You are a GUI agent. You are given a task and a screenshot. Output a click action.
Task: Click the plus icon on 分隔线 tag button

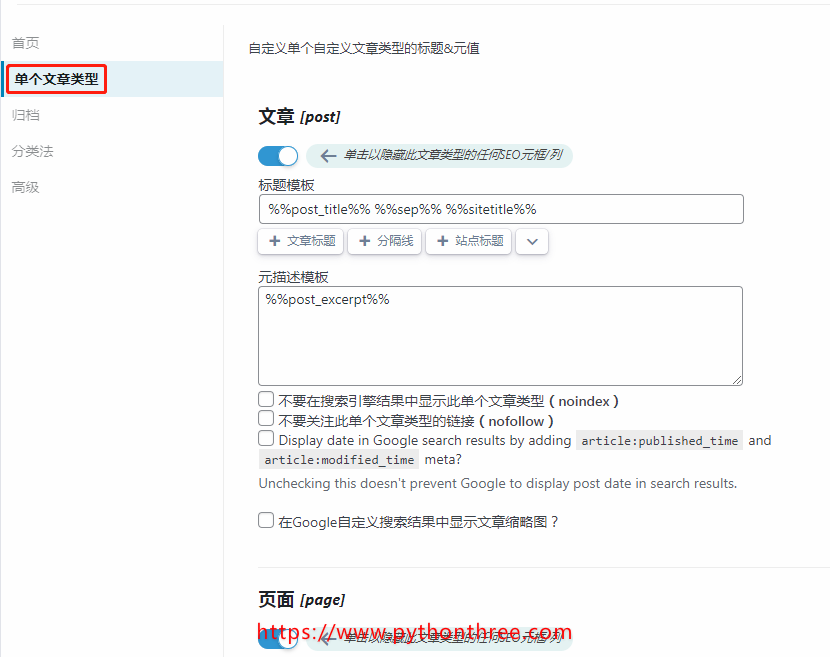364,241
